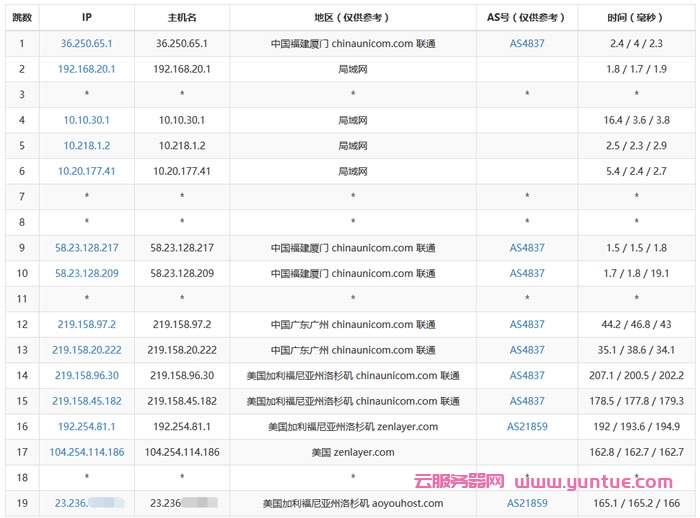The width and height of the screenshot is (700, 518).
Task: Open the blue 10.20.177.41 IP link
Action: click(x=86, y=171)
